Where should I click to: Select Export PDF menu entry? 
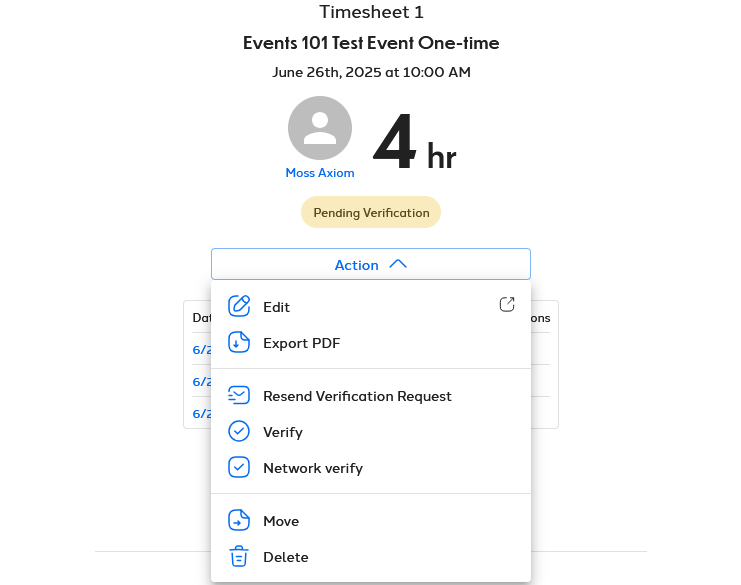pyautogui.click(x=371, y=343)
